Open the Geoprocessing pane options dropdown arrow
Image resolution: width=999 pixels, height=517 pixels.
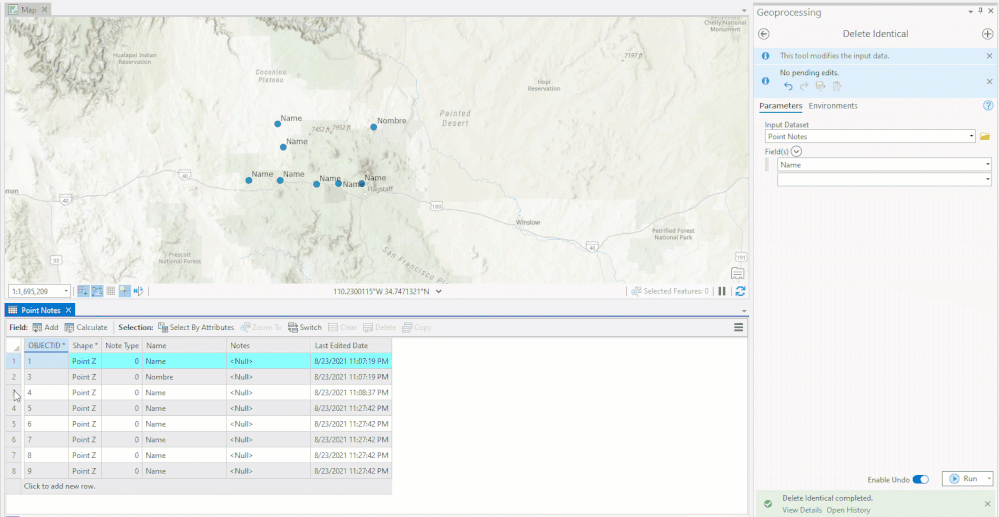coord(971,11)
